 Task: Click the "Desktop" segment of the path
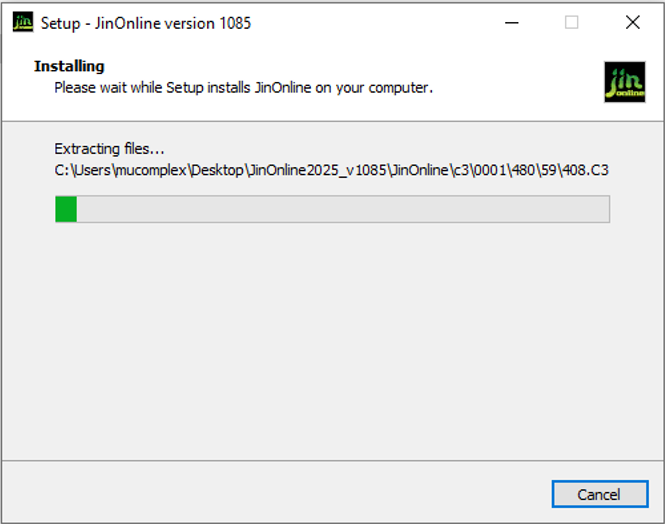(218, 170)
